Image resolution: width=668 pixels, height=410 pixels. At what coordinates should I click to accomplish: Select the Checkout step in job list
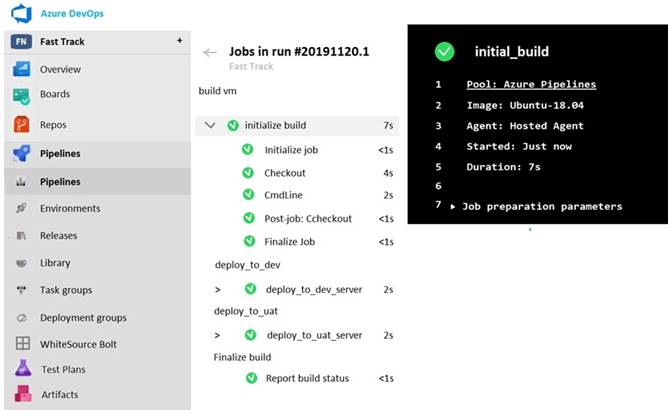[284, 172]
